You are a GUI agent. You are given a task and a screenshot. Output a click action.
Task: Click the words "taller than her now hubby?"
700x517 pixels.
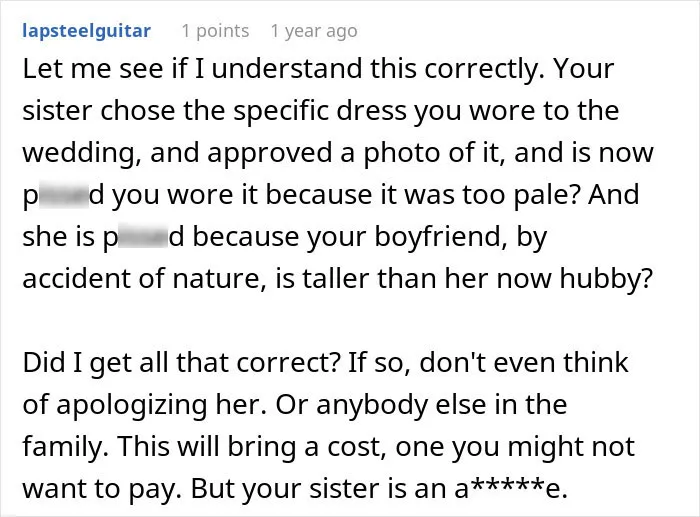(x=477, y=279)
